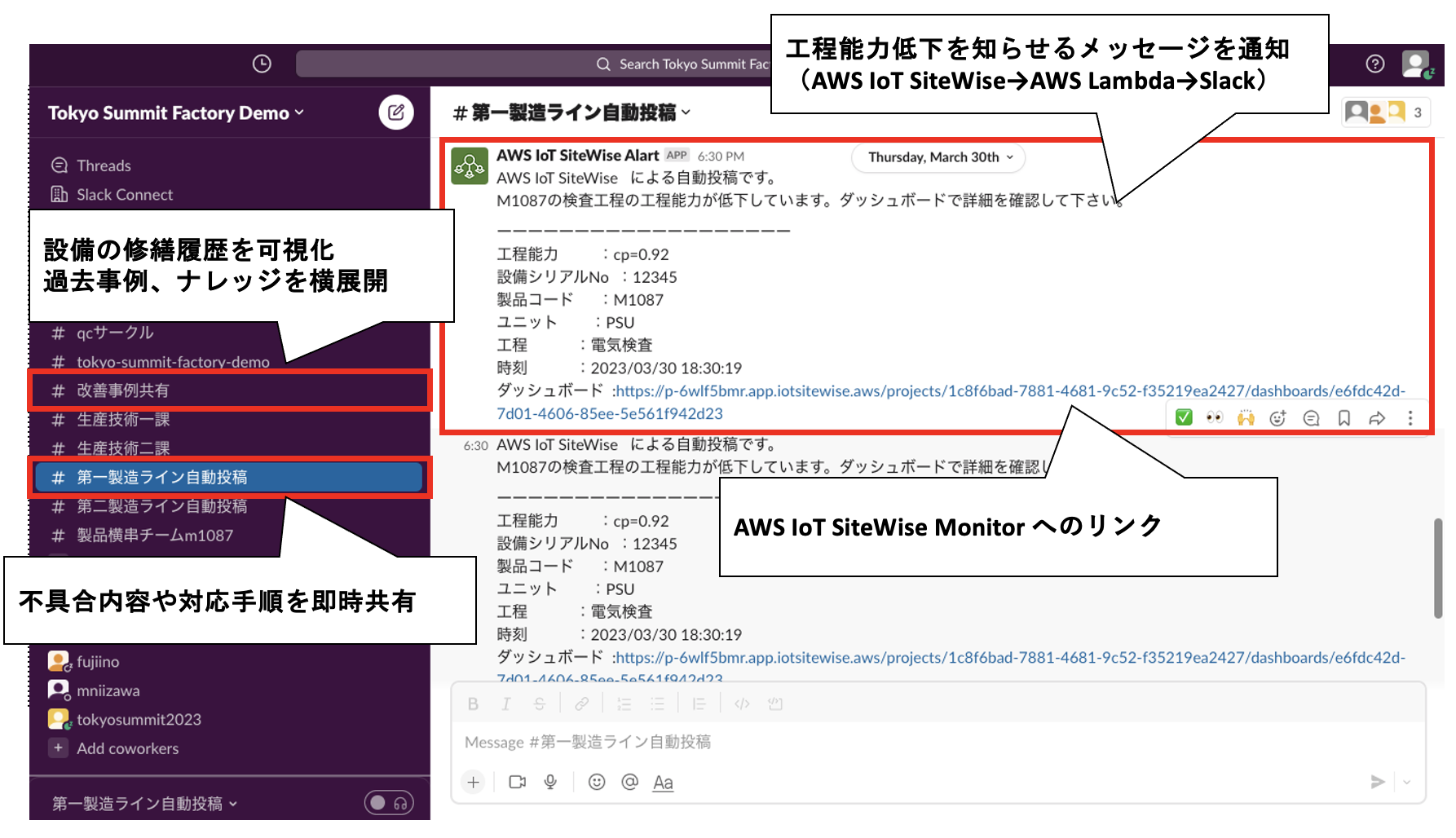
Task: Click the help question mark icon
Action: 1374,64
